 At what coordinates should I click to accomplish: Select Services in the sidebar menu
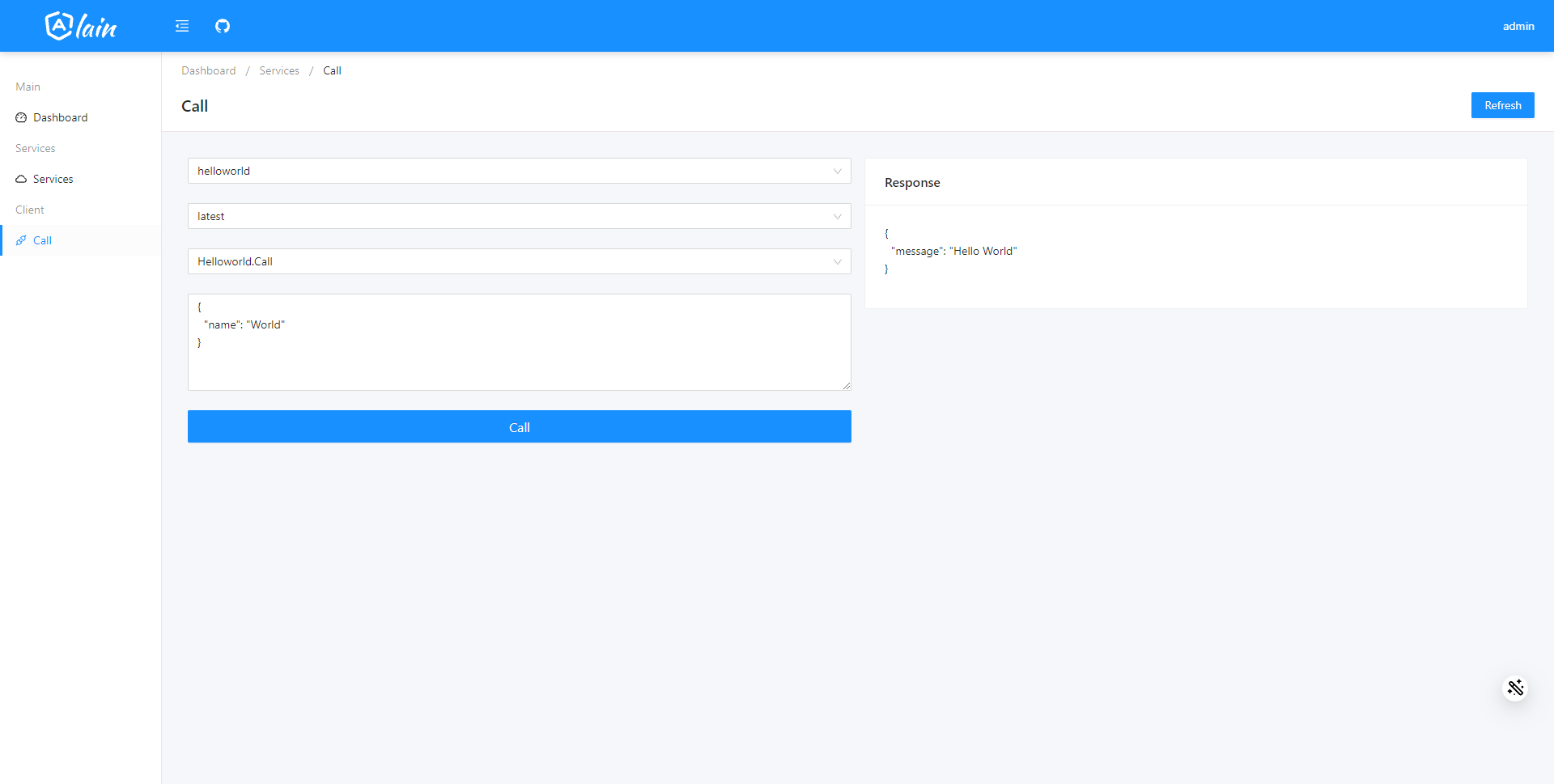point(53,178)
